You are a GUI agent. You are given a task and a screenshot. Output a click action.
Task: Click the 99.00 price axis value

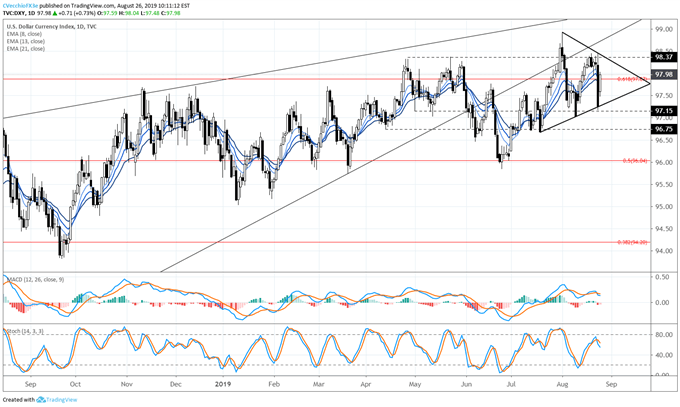click(664, 30)
